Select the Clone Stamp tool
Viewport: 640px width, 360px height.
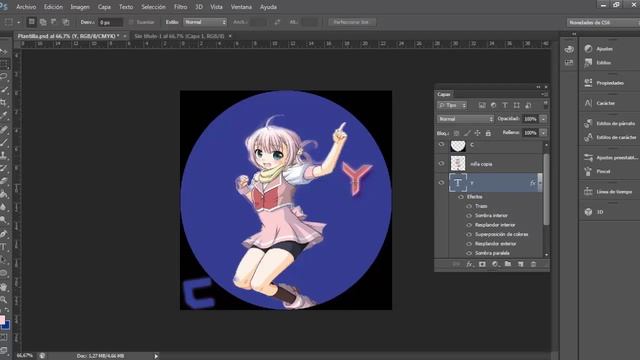tap(4, 155)
